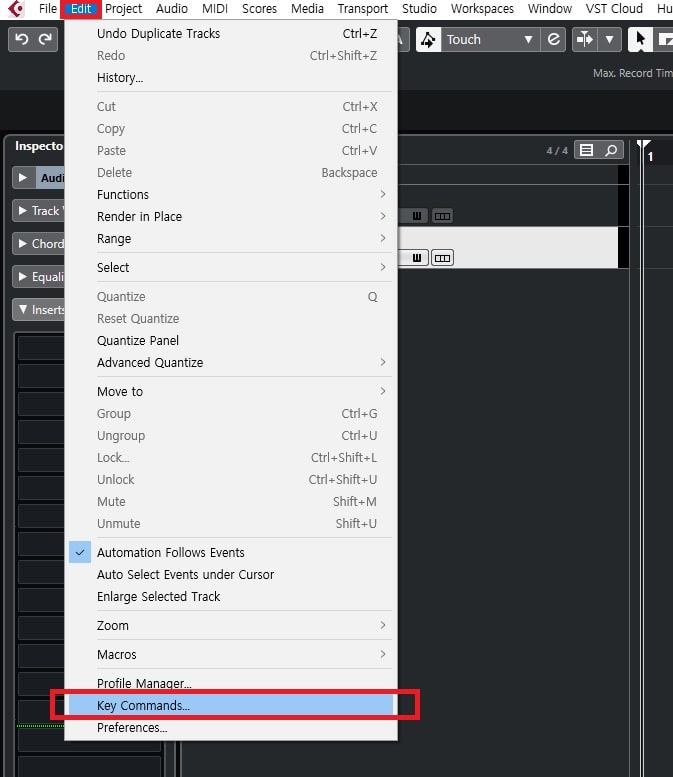Choose Undo Duplicate Tracks
This screenshot has width=673, height=777.
click(x=231, y=34)
